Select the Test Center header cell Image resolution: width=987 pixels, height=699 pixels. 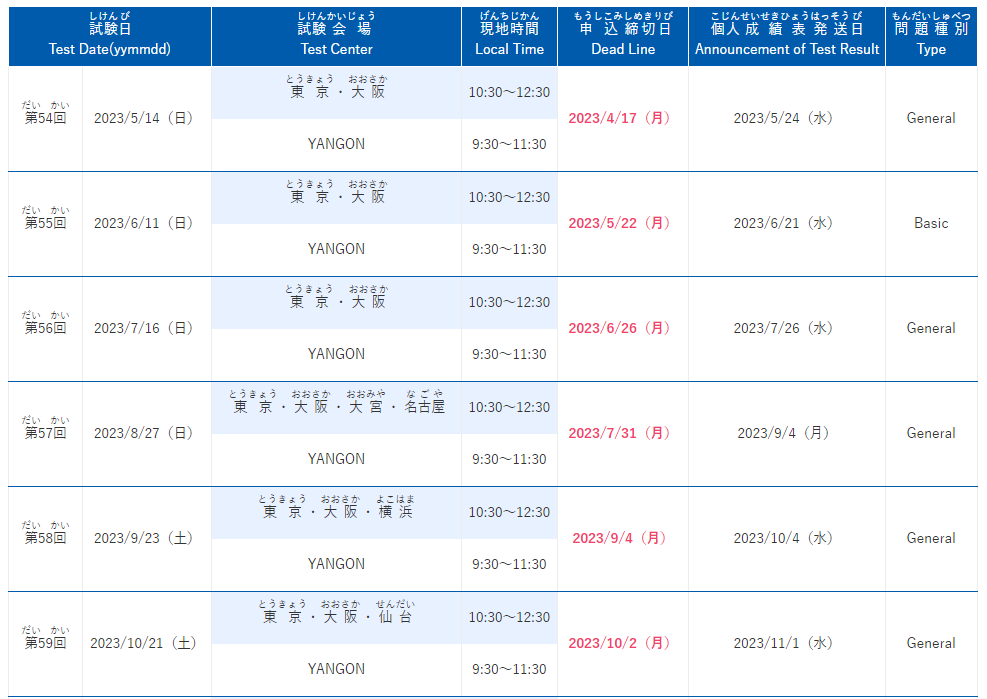coord(336,37)
